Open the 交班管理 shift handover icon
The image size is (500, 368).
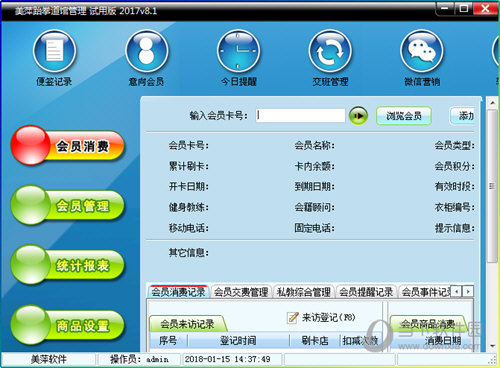[330, 51]
